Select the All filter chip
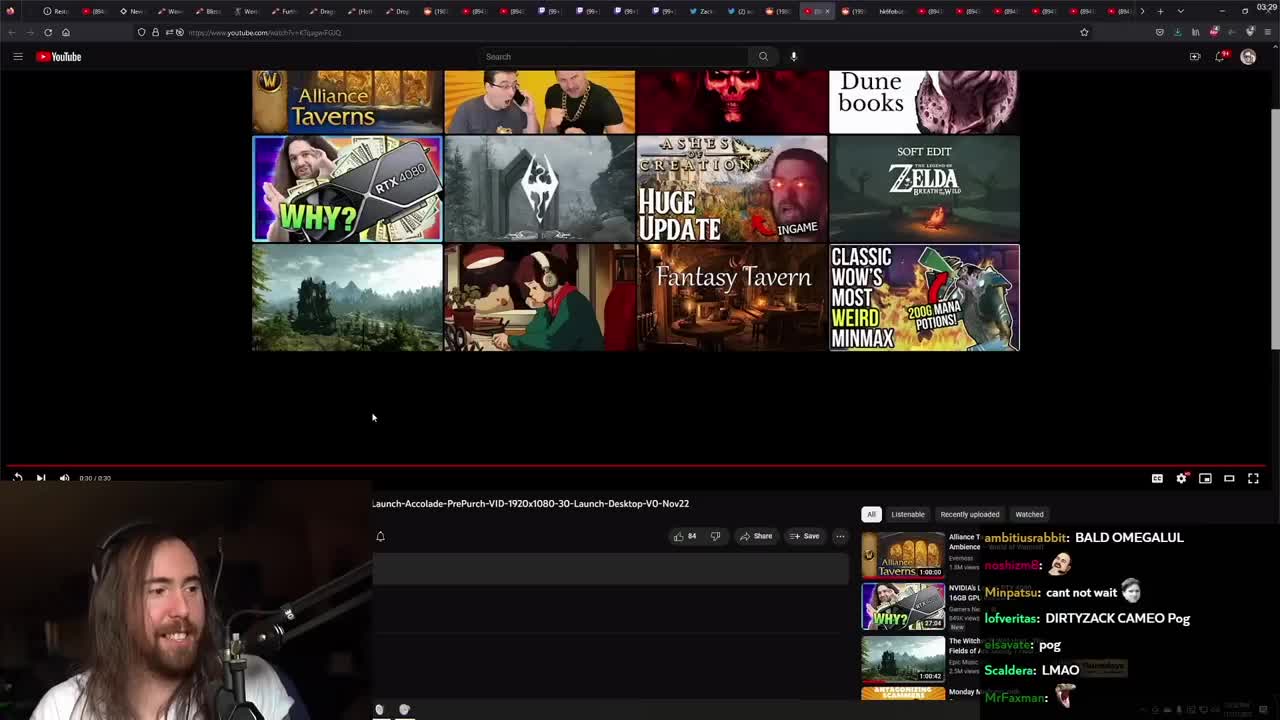Image resolution: width=1280 pixels, height=720 pixels. coord(871,514)
